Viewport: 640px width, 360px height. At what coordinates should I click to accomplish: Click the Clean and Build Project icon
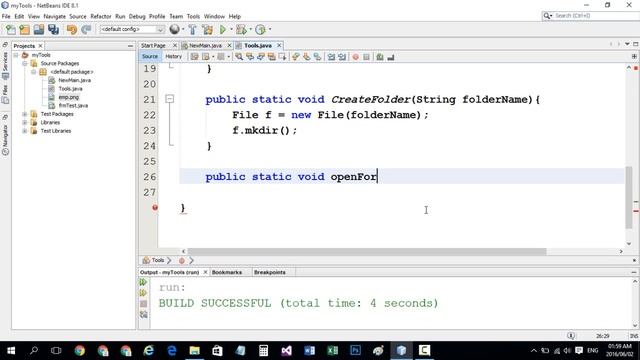tap(207, 29)
